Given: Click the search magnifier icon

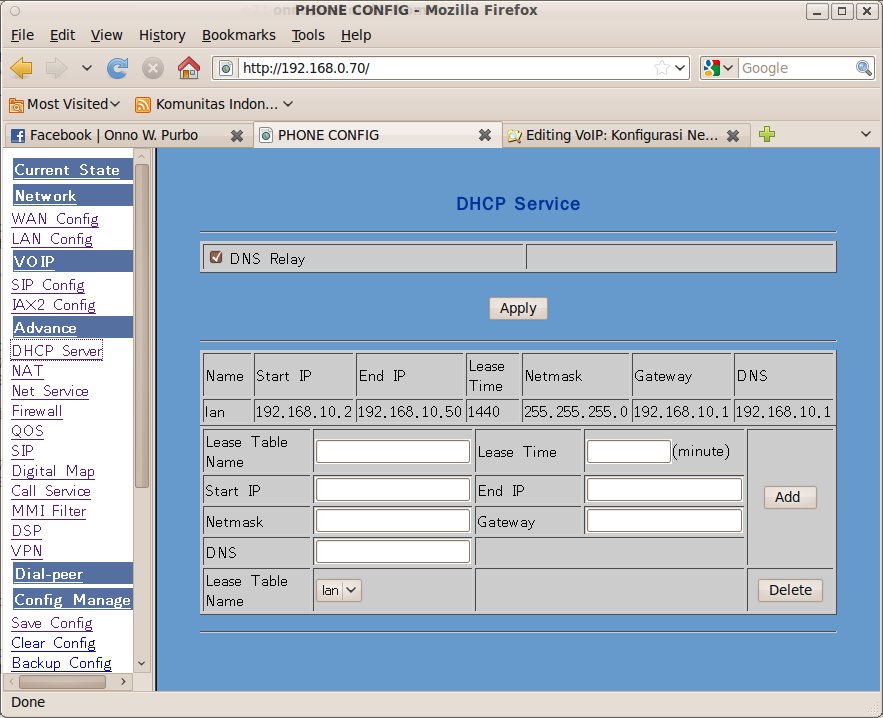Looking at the screenshot, I should [864, 68].
